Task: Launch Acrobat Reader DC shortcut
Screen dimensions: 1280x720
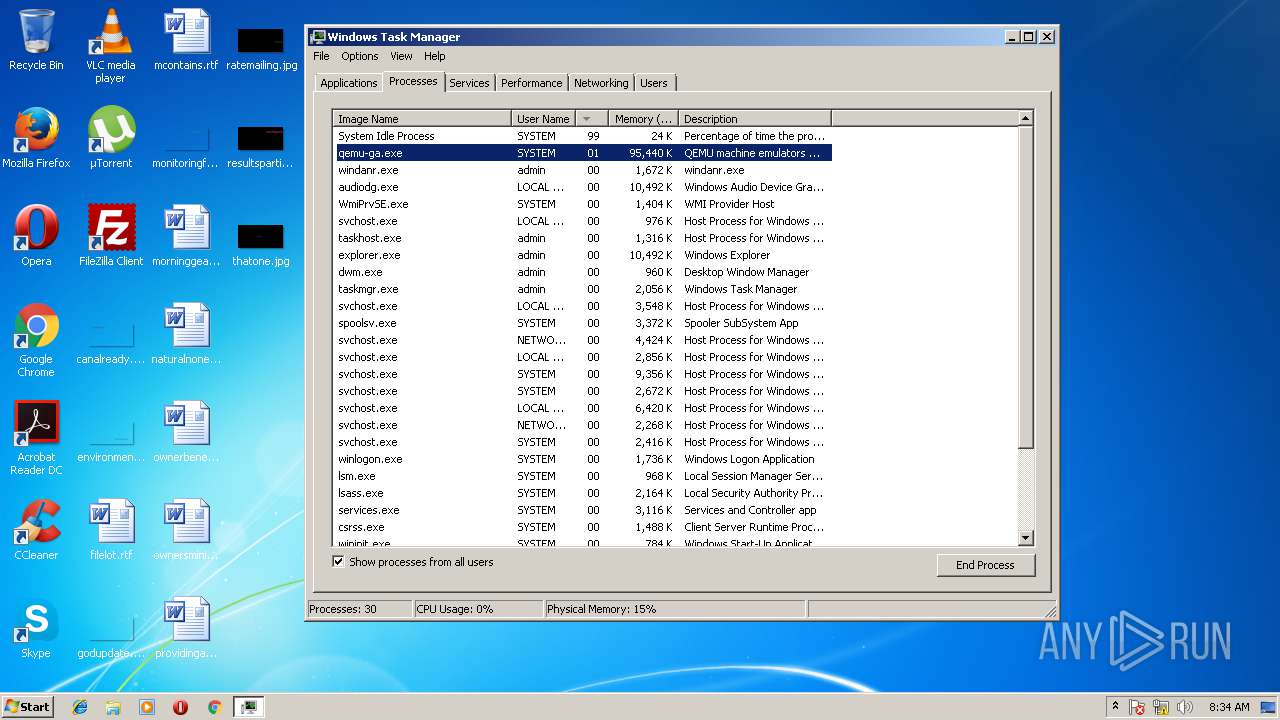Action: click(36, 438)
